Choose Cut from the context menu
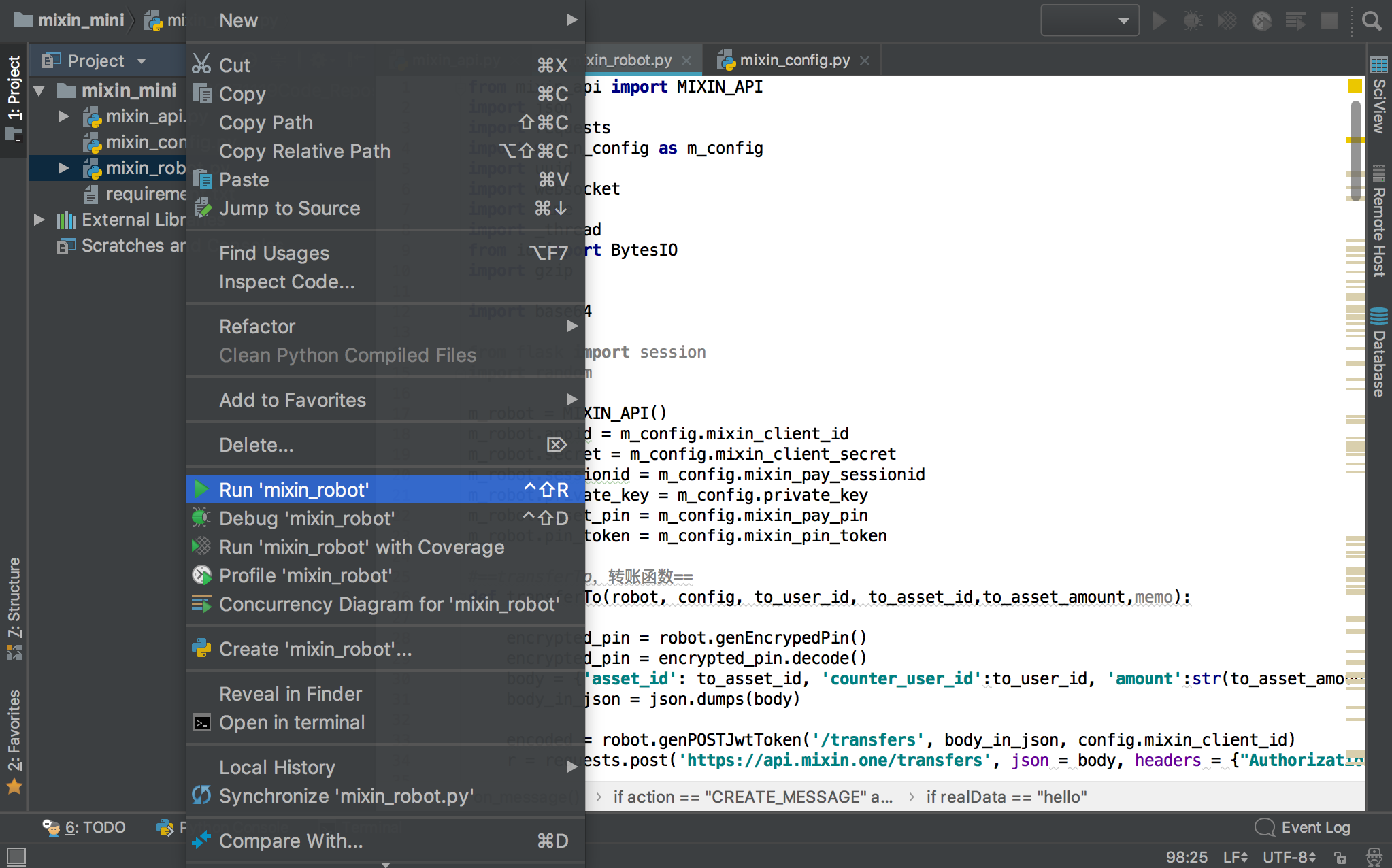Screen dimensions: 1392x868 (386, 65)
